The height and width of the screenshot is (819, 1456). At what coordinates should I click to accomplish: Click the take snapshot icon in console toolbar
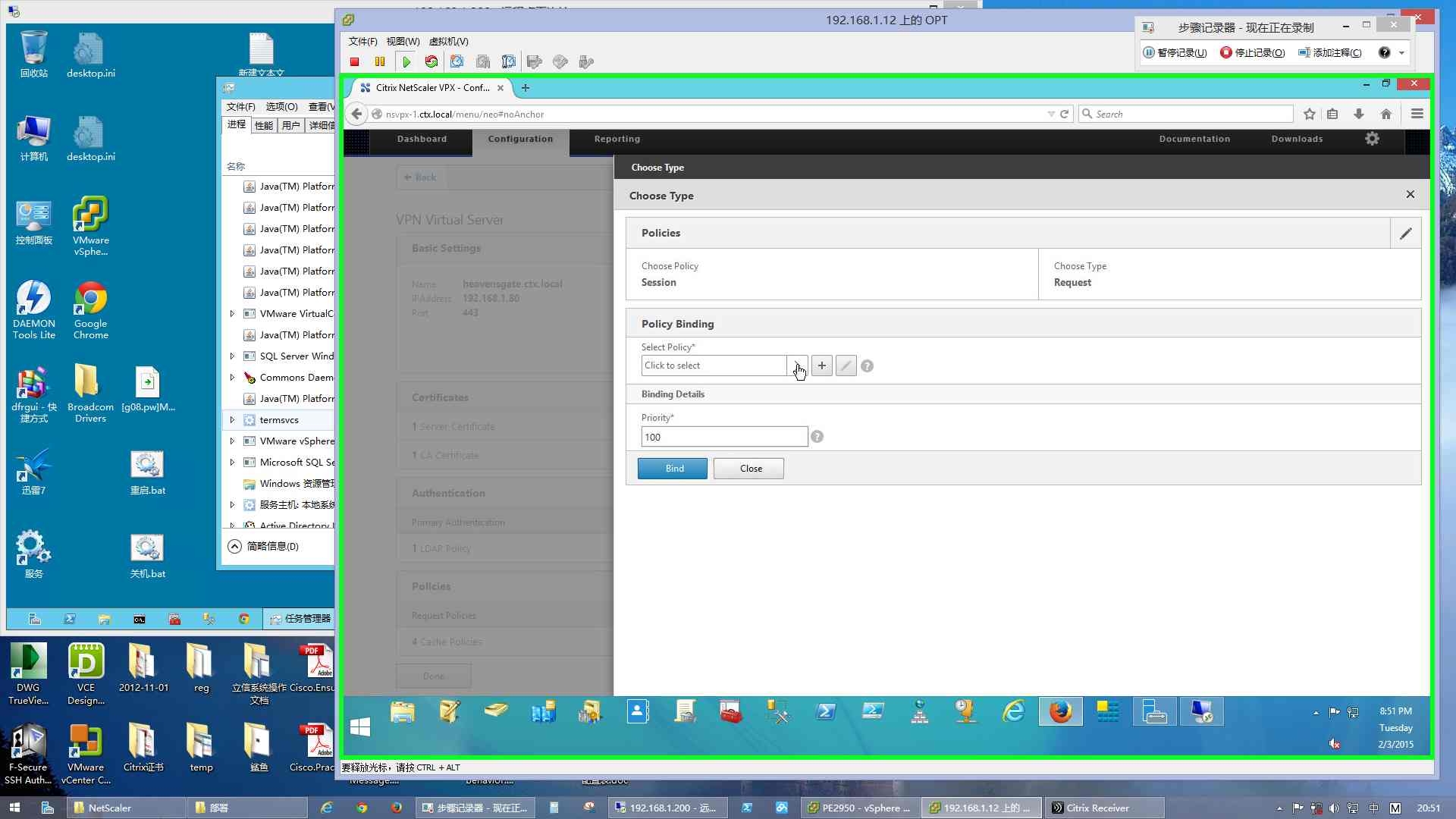[x=457, y=62]
